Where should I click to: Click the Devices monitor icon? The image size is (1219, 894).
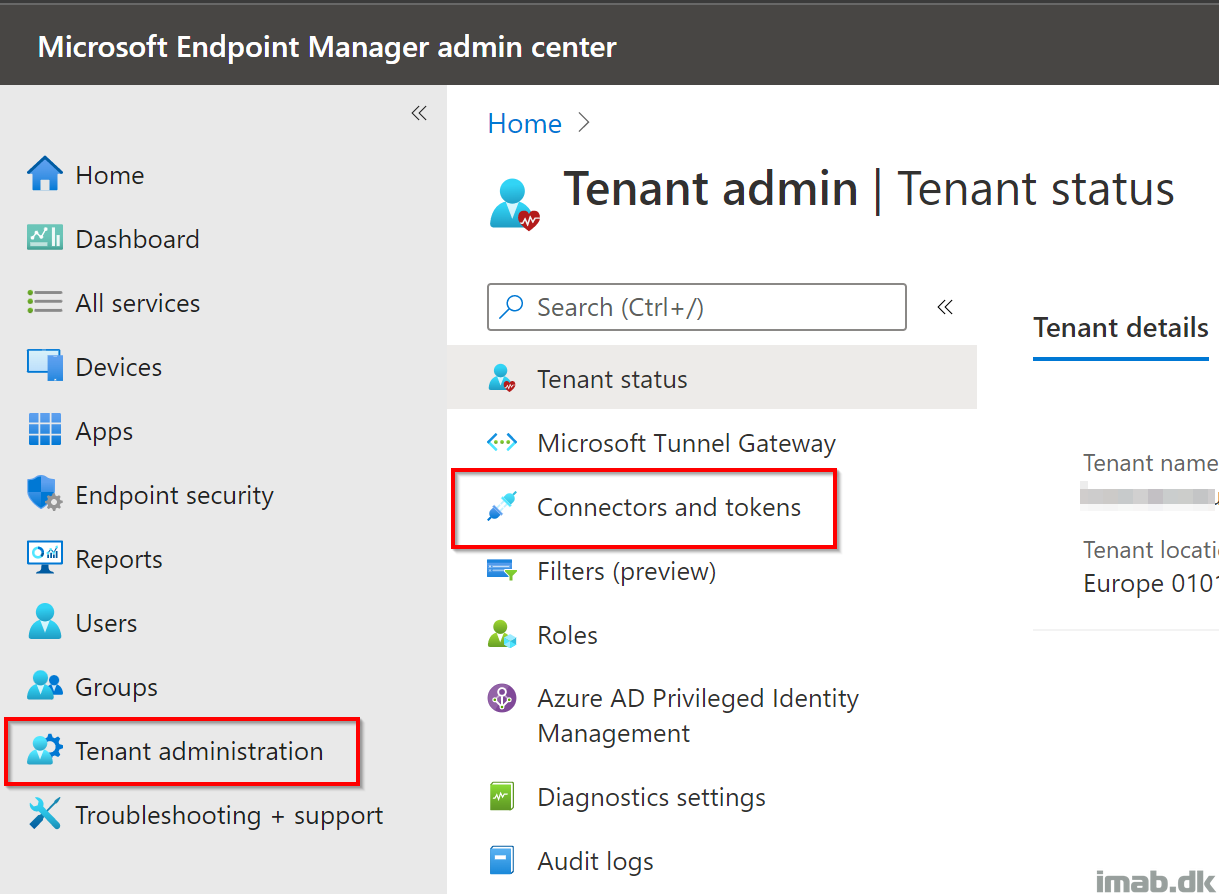click(x=45, y=366)
